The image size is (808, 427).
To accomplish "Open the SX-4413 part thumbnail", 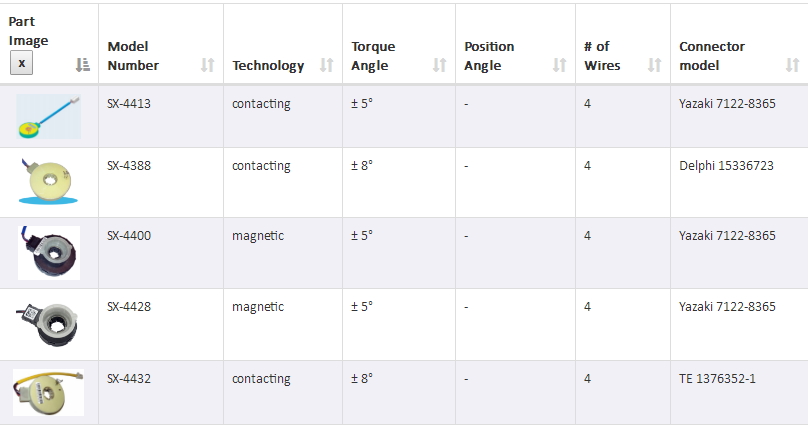I will 48,116.
